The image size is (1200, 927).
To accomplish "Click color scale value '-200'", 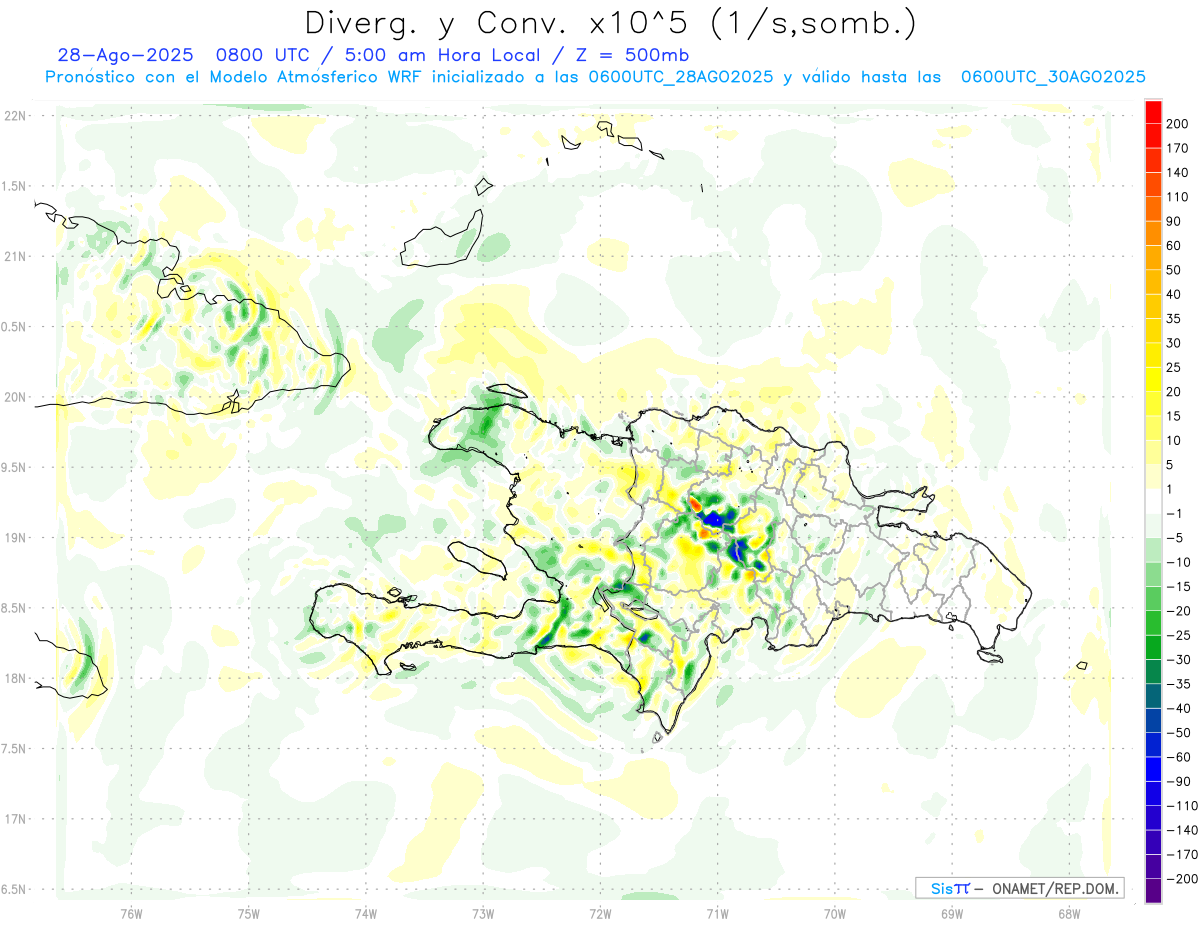I will point(1182,879).
